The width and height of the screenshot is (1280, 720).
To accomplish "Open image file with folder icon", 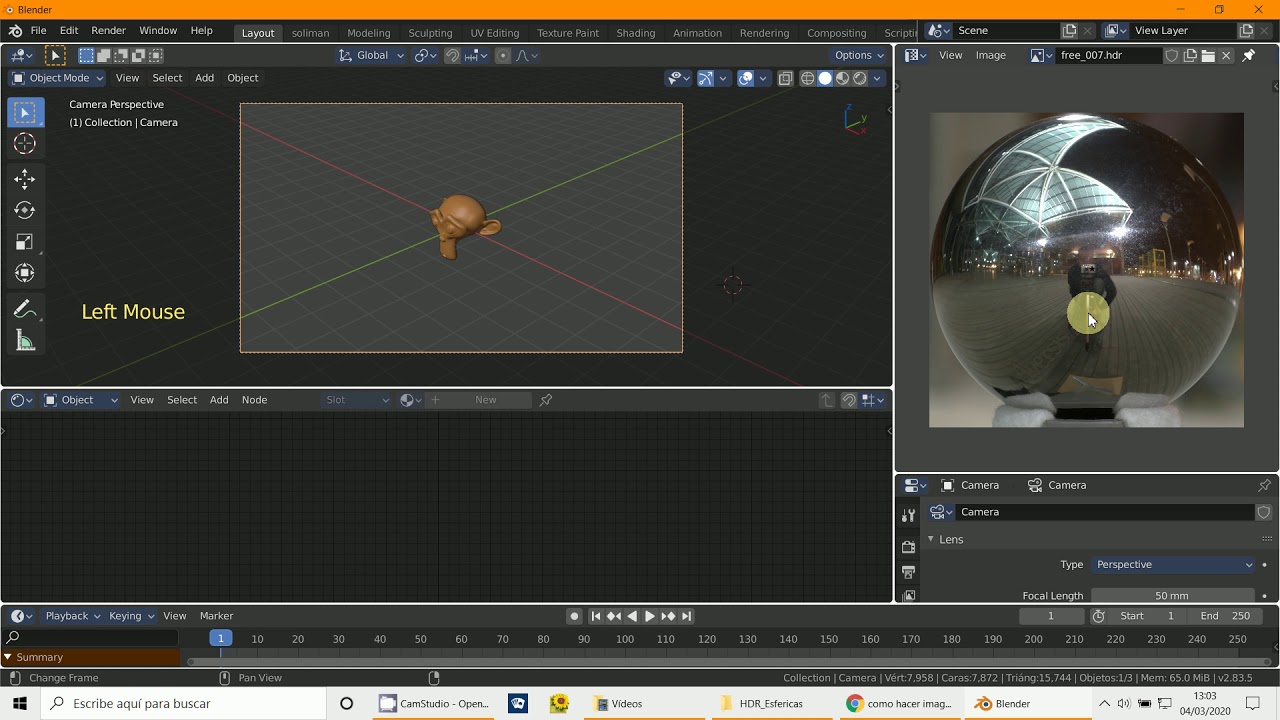I will point(1208,55).
